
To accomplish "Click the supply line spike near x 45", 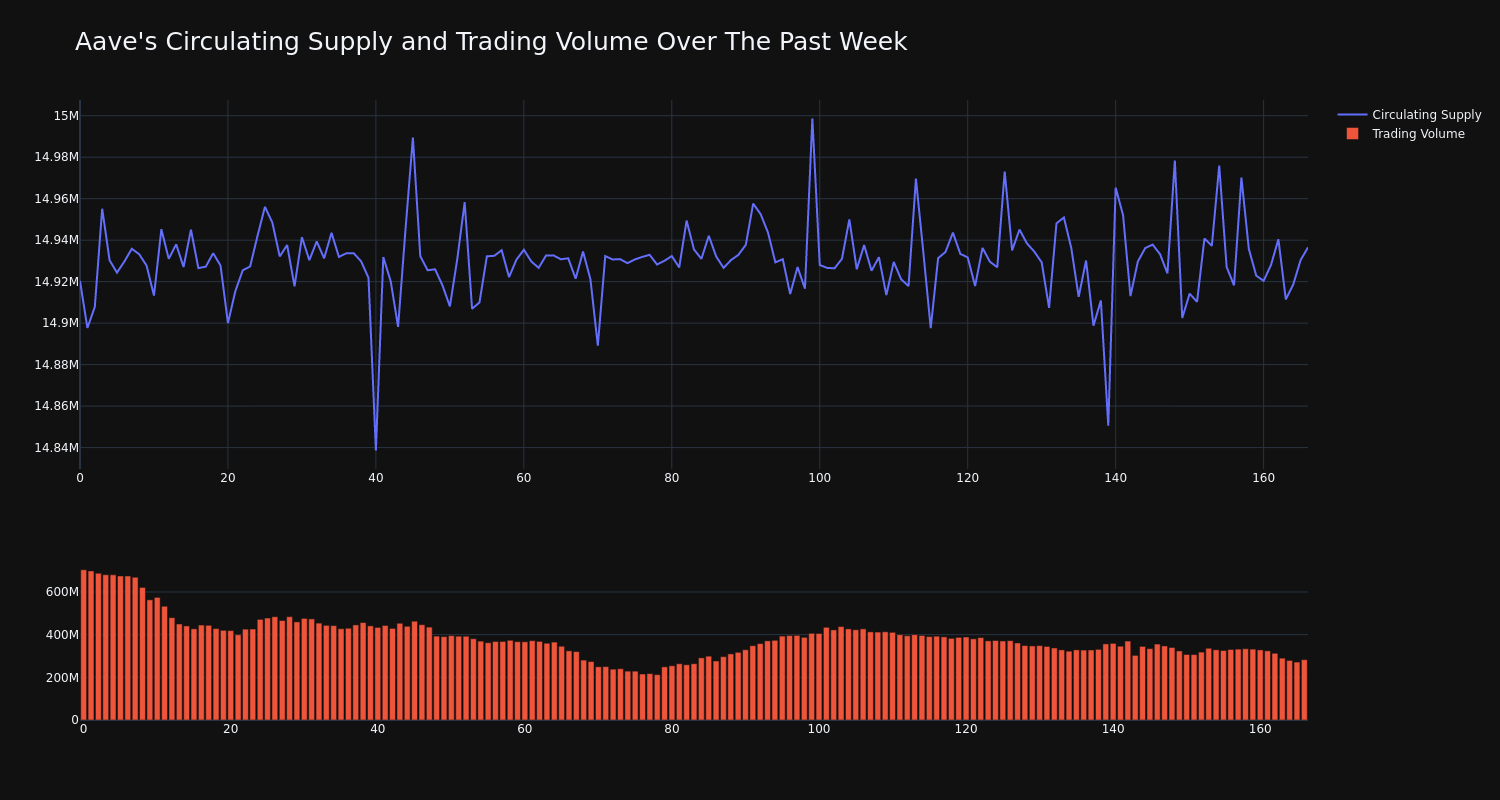I will (x=413, y=139).
